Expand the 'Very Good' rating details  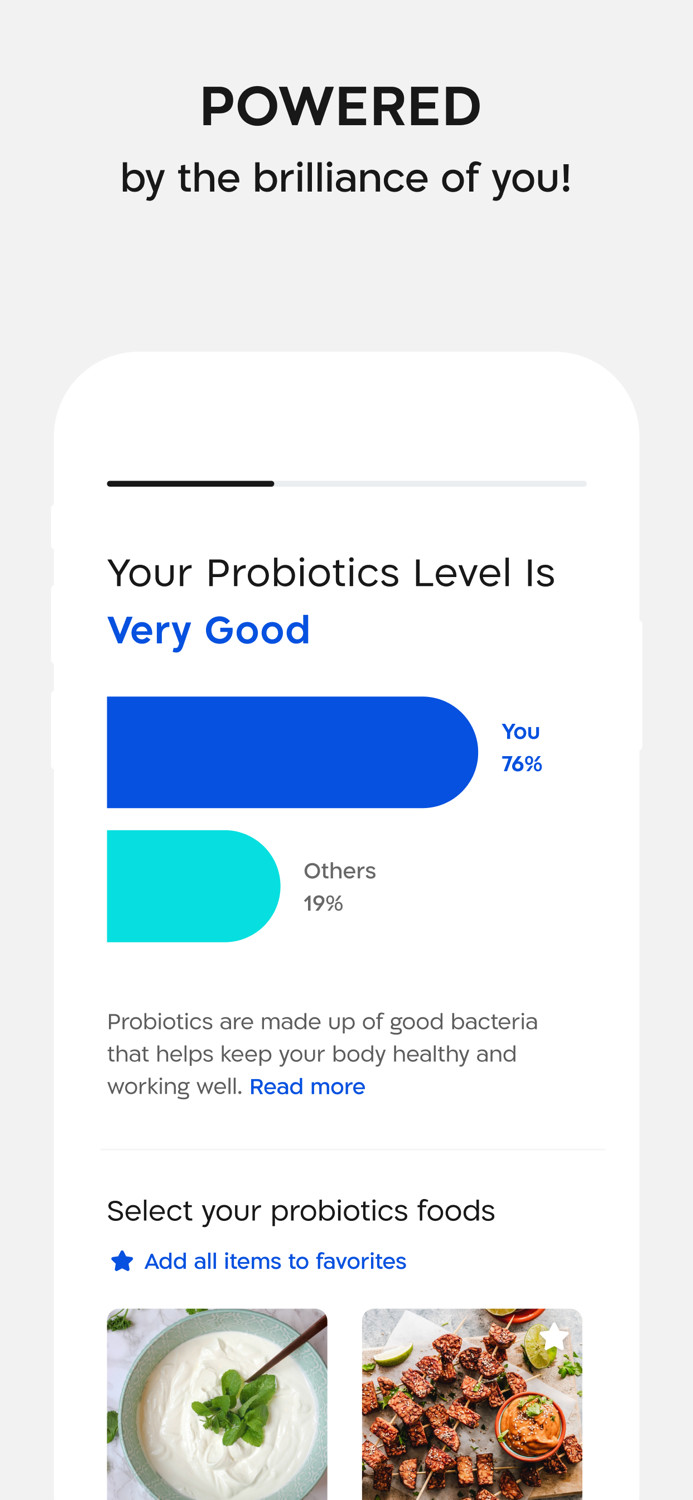209,629
